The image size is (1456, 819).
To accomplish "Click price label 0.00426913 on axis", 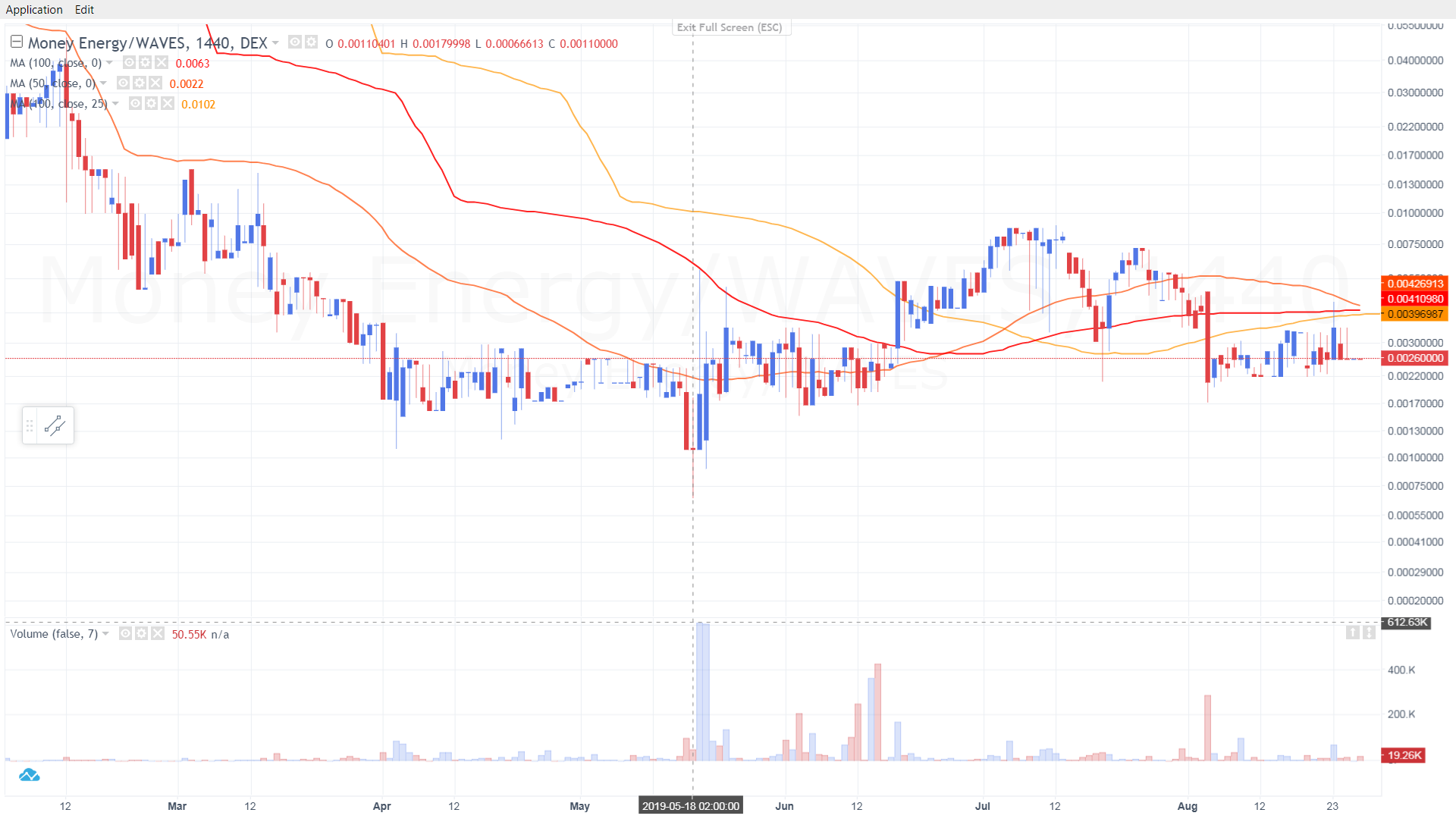I will 1415,284.
